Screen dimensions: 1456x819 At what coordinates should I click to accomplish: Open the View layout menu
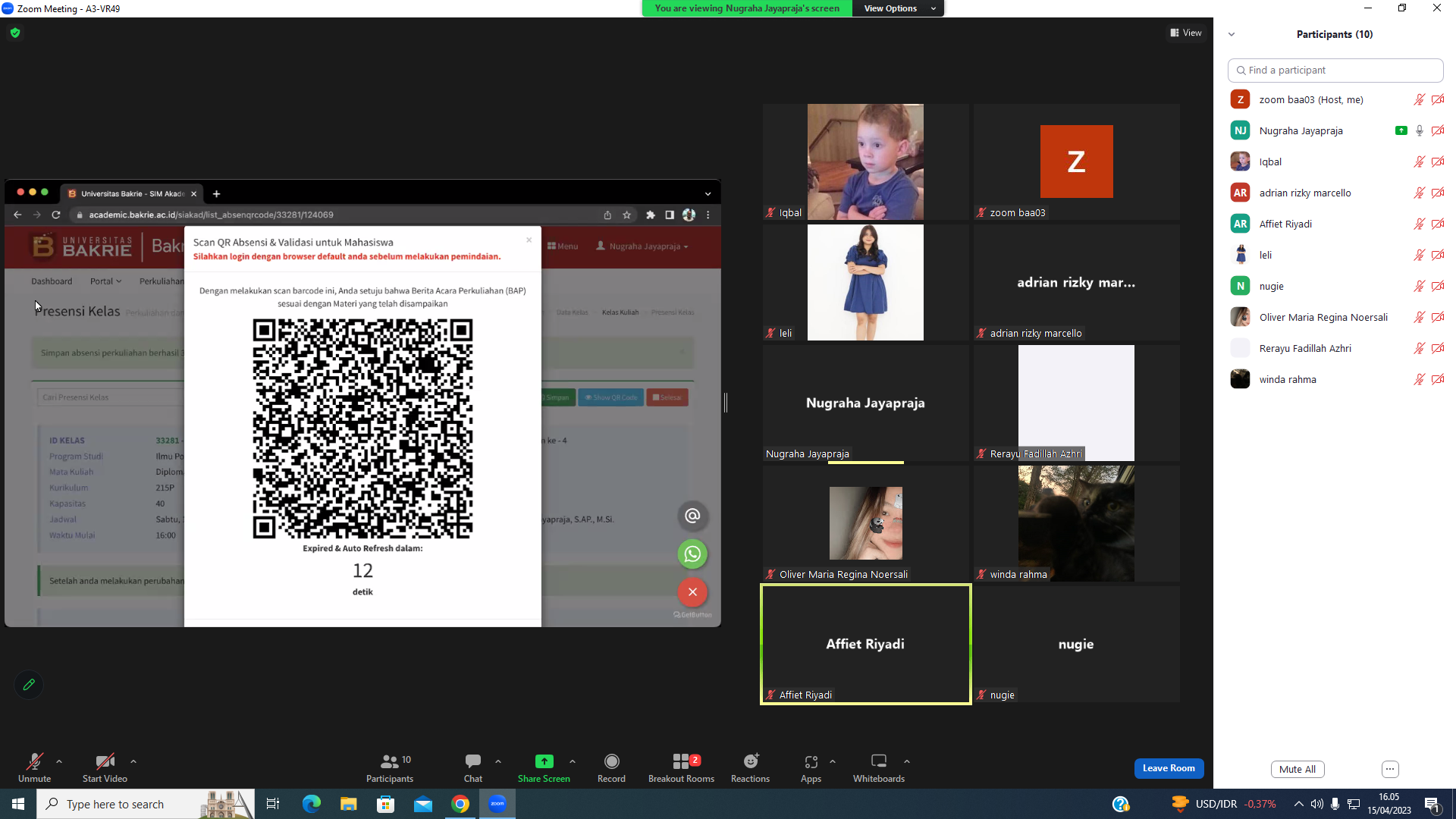pyautogui.click(x=1186, y=33)
